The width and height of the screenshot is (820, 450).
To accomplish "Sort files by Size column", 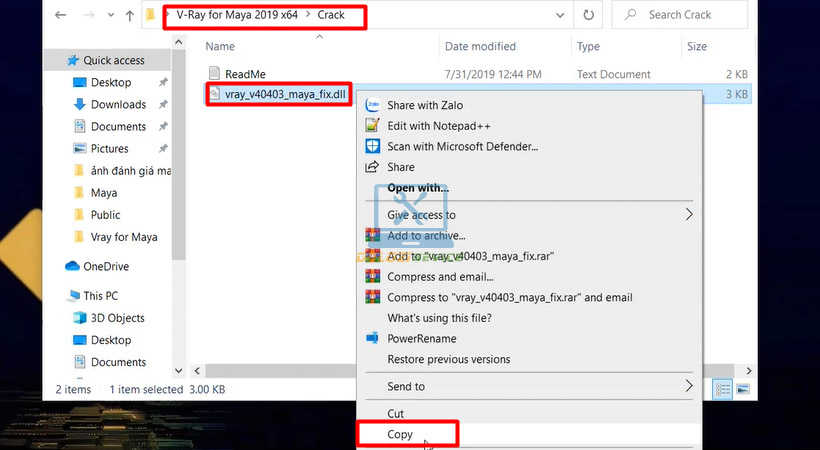I will pyautogui.click(x=697, y=46).
